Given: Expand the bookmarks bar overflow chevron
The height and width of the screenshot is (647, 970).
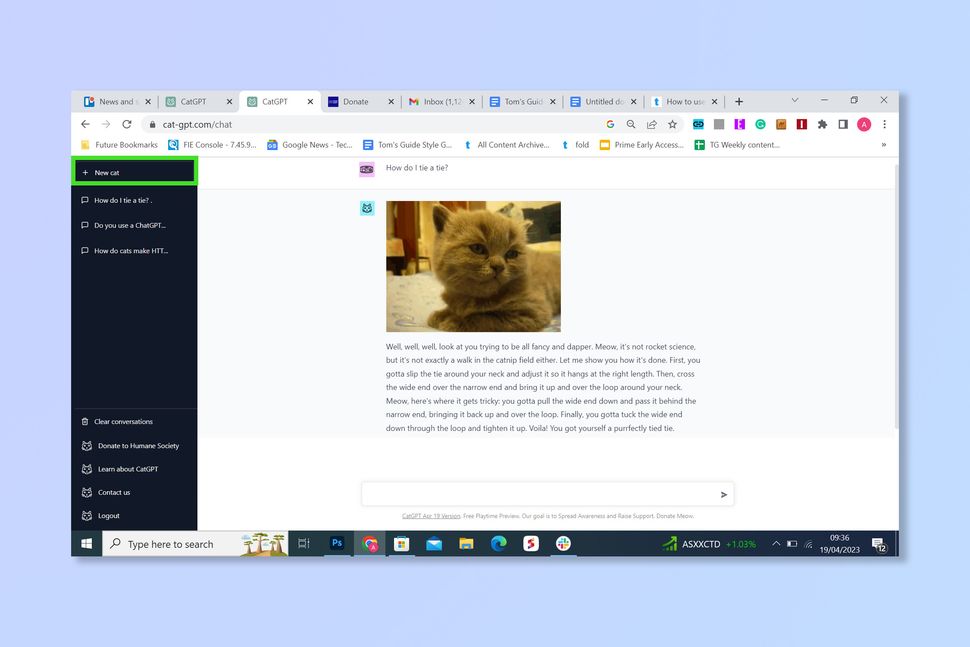Looking at the screenshot, I should [883, 144].
